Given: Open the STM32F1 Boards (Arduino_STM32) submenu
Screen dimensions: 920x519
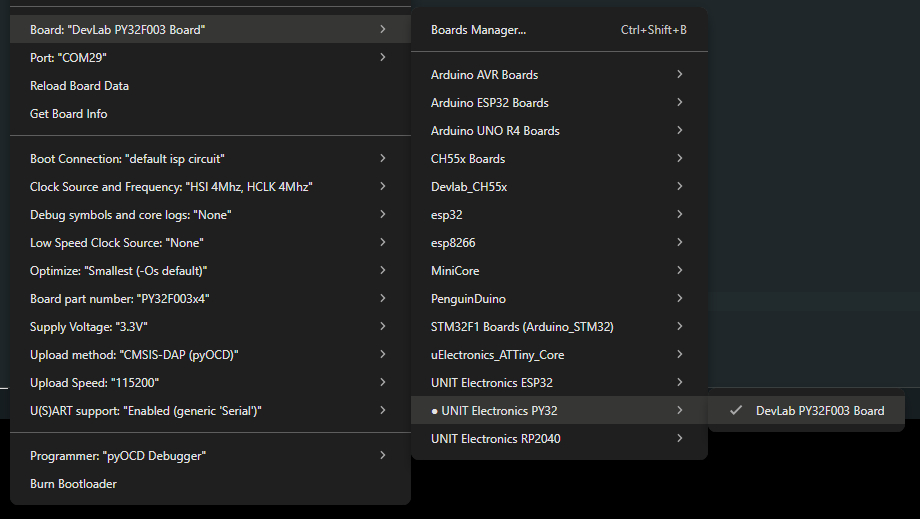Looking at the screenshot, I should pyautogui.click(x=522, y=327).
